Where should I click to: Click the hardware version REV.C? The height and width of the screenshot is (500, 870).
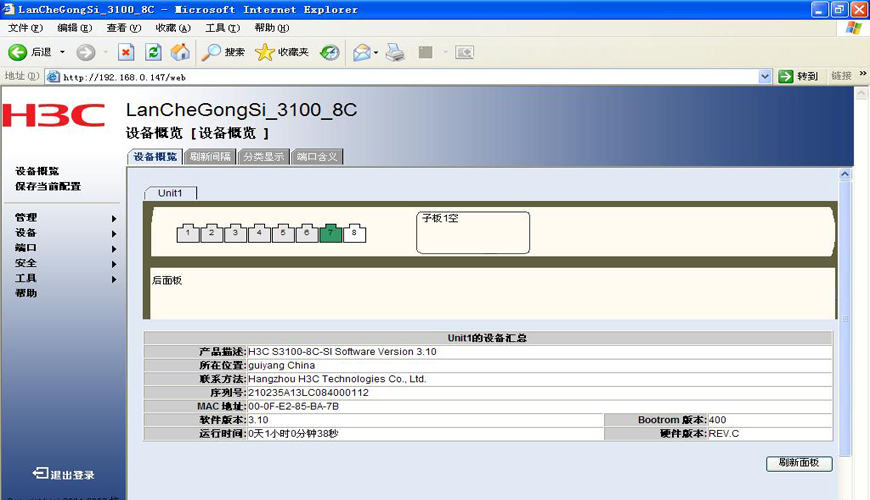[x=724, y=433]
